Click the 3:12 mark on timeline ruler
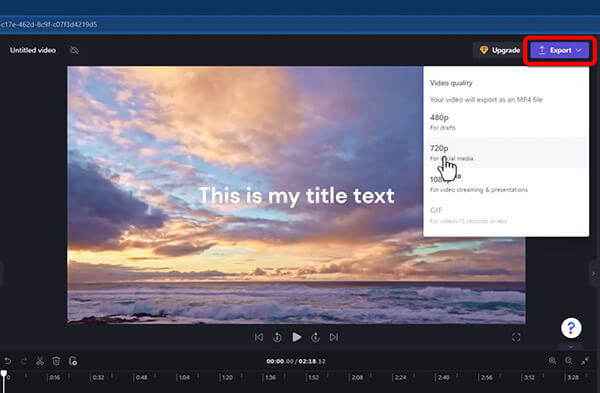This screenshot has height=393, width=600. [x=530, y=377]
